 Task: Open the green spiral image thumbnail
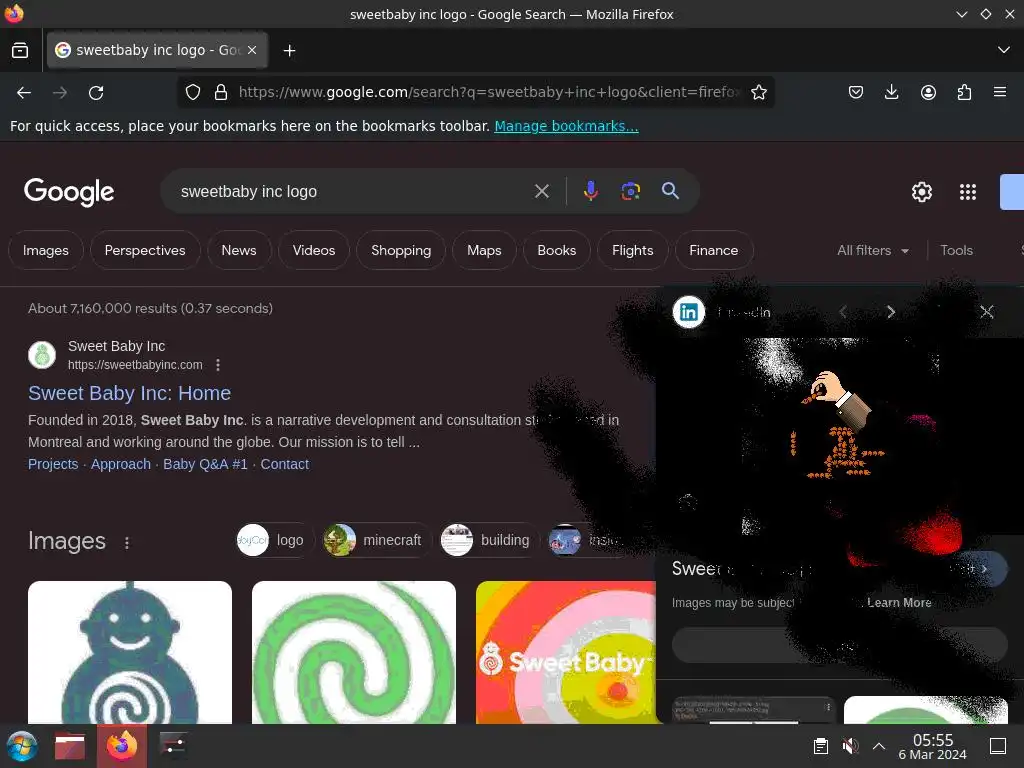pos(354,652)
